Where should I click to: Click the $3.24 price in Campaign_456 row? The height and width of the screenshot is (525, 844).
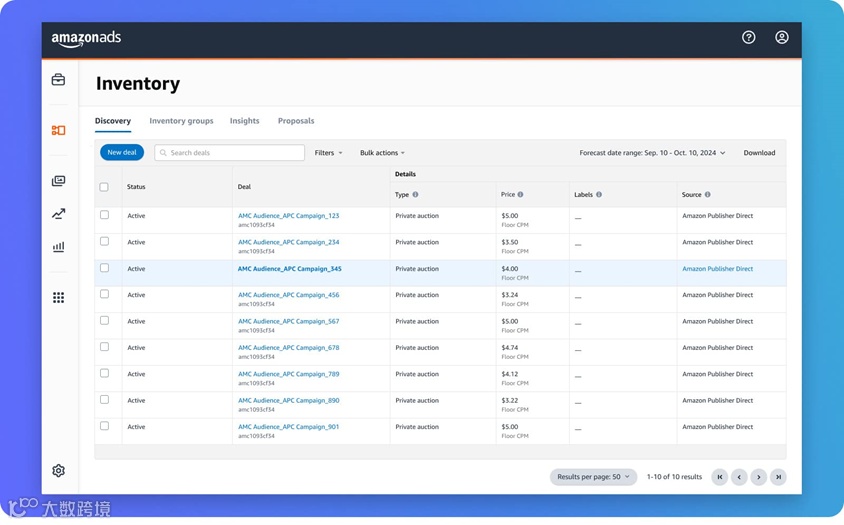click(x=510, y=295)
